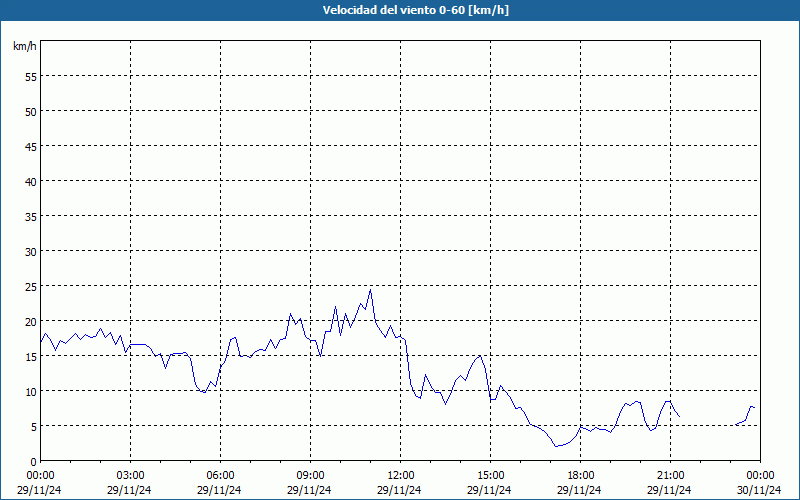
Task: Click the "00:00" time label above 30/11/24
Action: 760,476
